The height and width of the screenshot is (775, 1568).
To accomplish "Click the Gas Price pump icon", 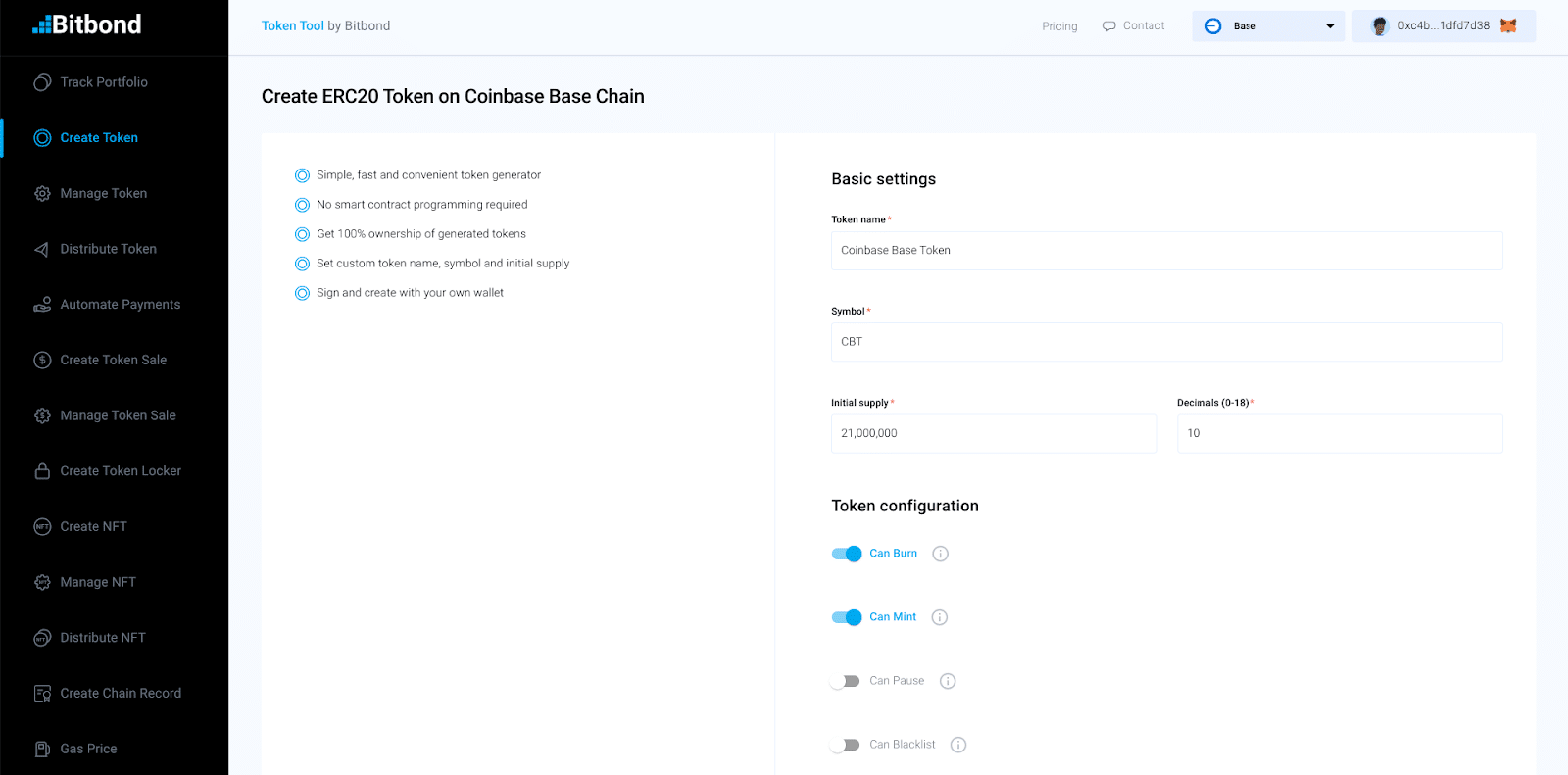I will 42,749.
